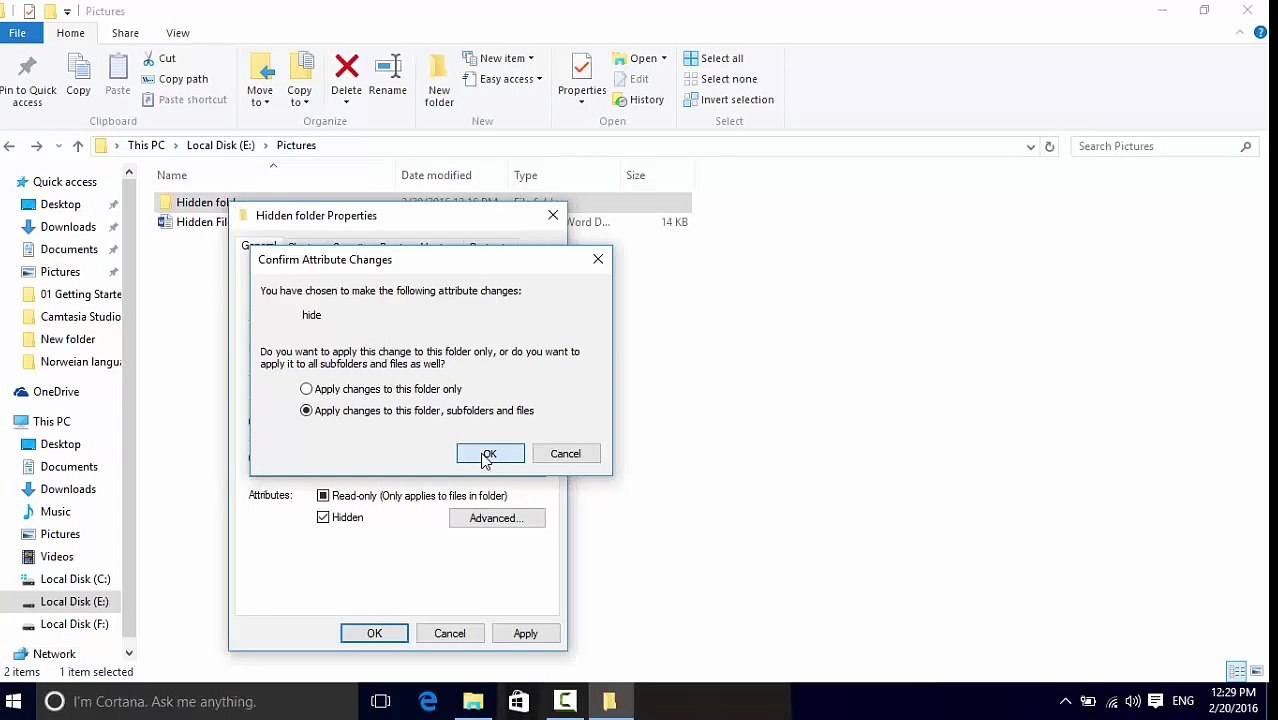This screenshot has height=720, width=1278.
Task: Click Invert selection in ribbon
Action: pos(729,100)
